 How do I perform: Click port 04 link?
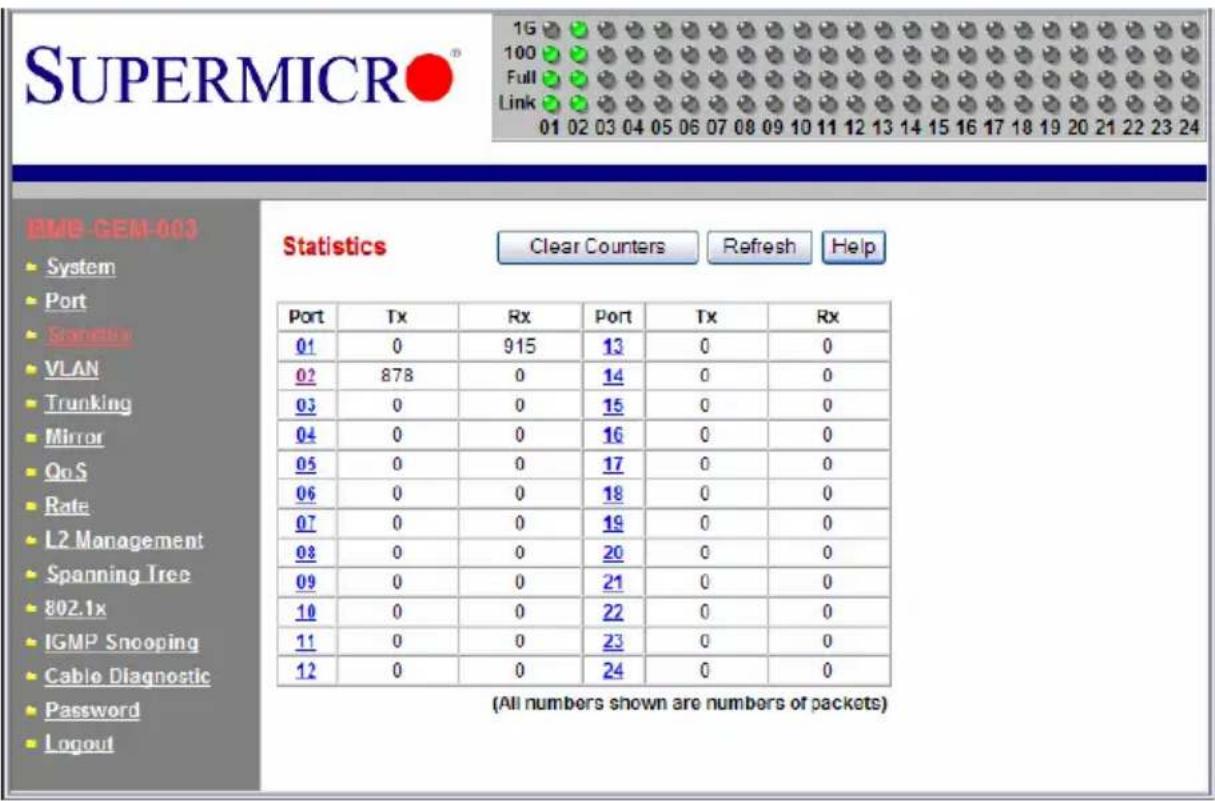tap(307, 435)
